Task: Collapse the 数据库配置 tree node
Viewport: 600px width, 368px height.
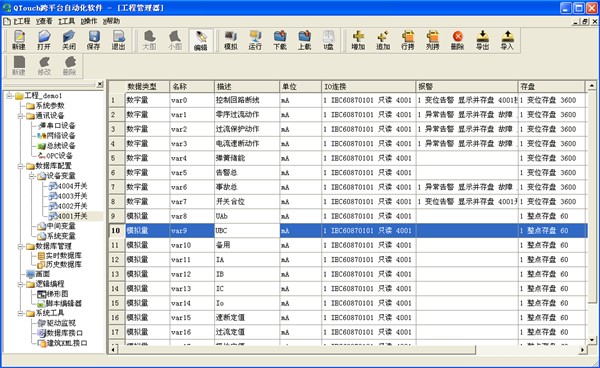Action: (20, 166)
